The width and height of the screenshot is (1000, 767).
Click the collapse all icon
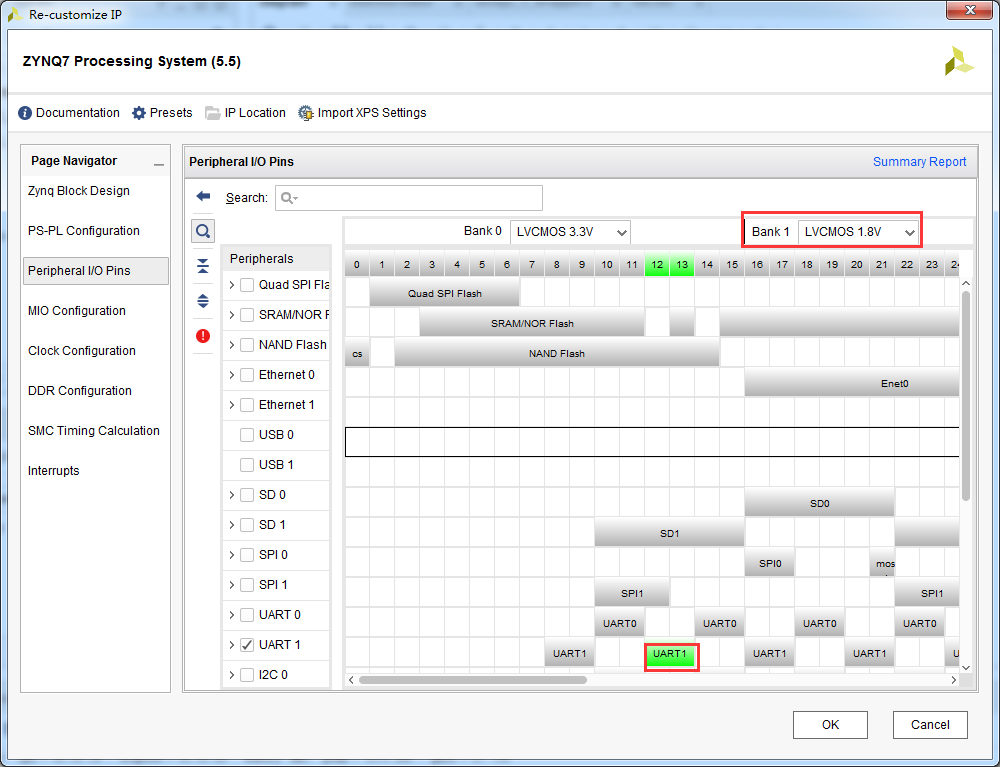tap(203, 266)
